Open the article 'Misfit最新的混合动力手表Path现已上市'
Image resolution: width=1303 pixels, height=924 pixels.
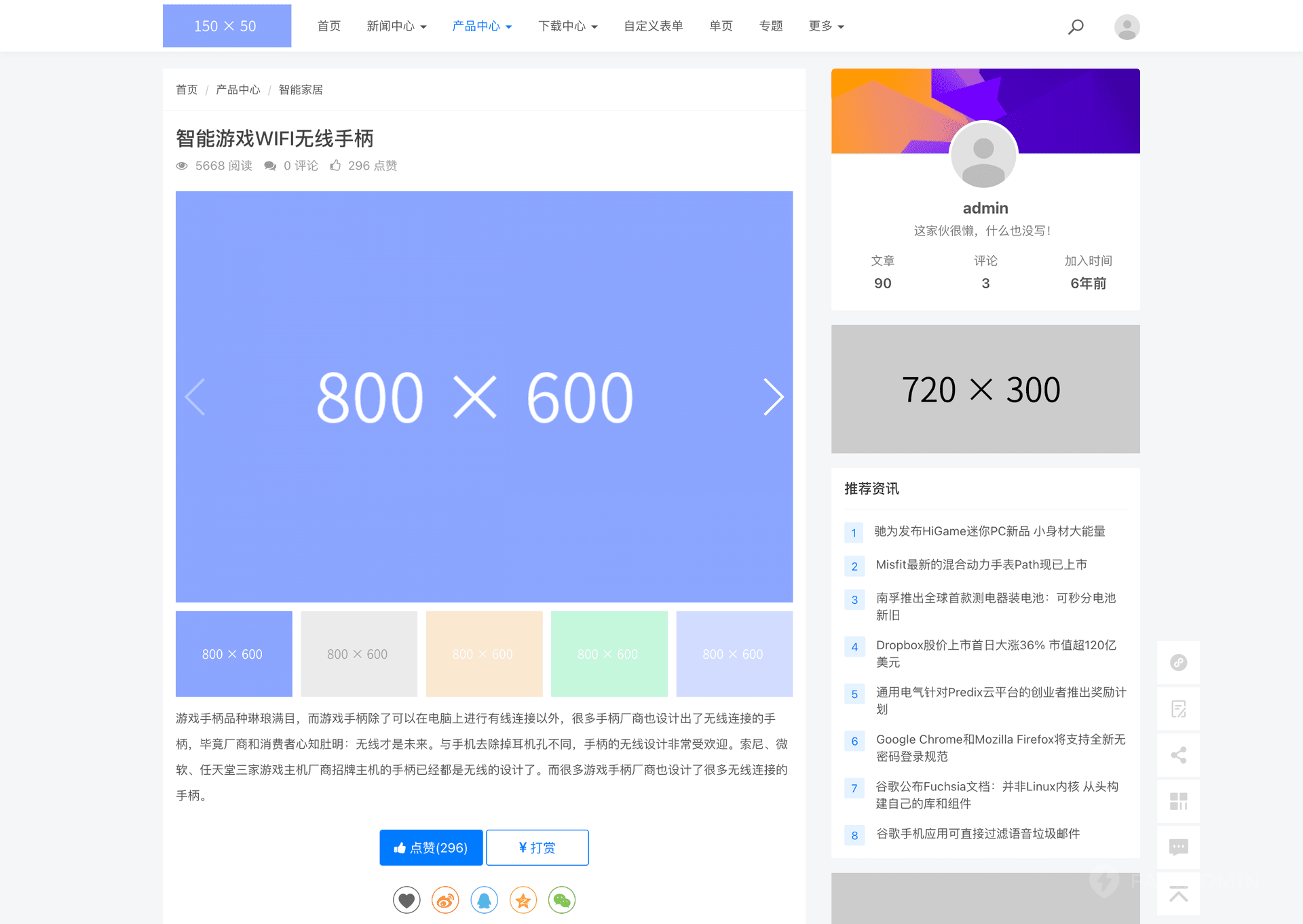click(981, 564)
